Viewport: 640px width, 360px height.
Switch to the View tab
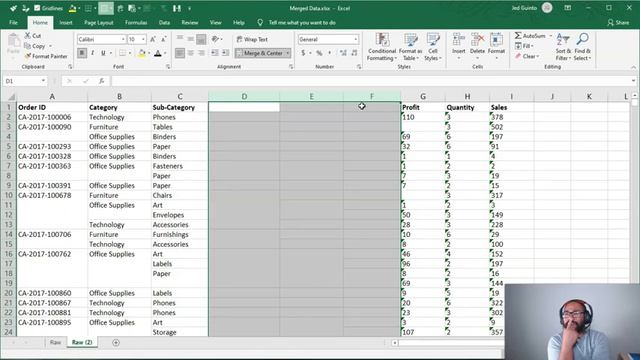click(215, 22)
